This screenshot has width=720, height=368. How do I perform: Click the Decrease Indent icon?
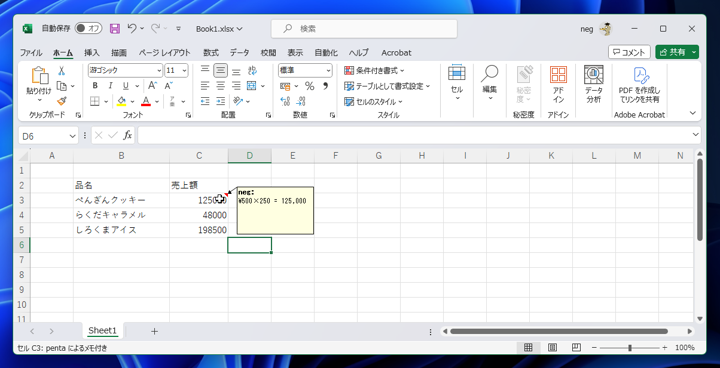tap(205, 101)
